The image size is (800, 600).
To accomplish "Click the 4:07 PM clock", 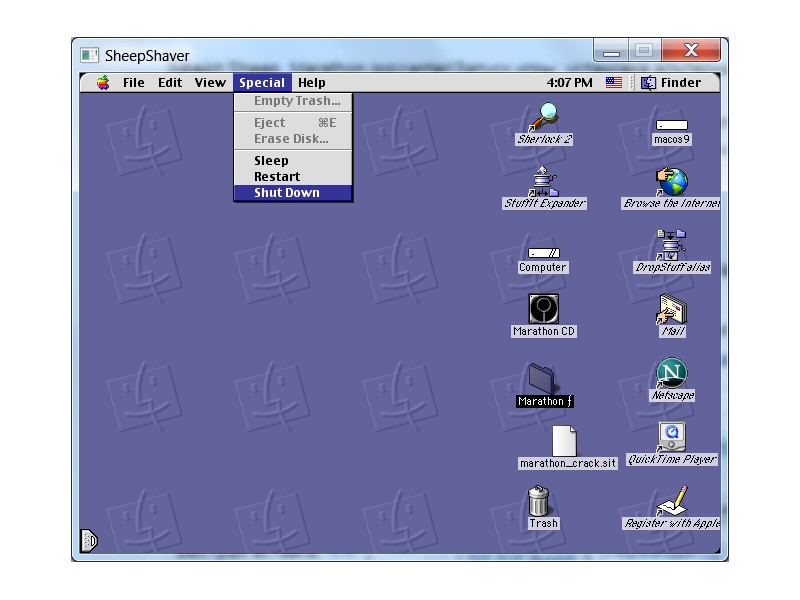I will click(x=569, y=83).
